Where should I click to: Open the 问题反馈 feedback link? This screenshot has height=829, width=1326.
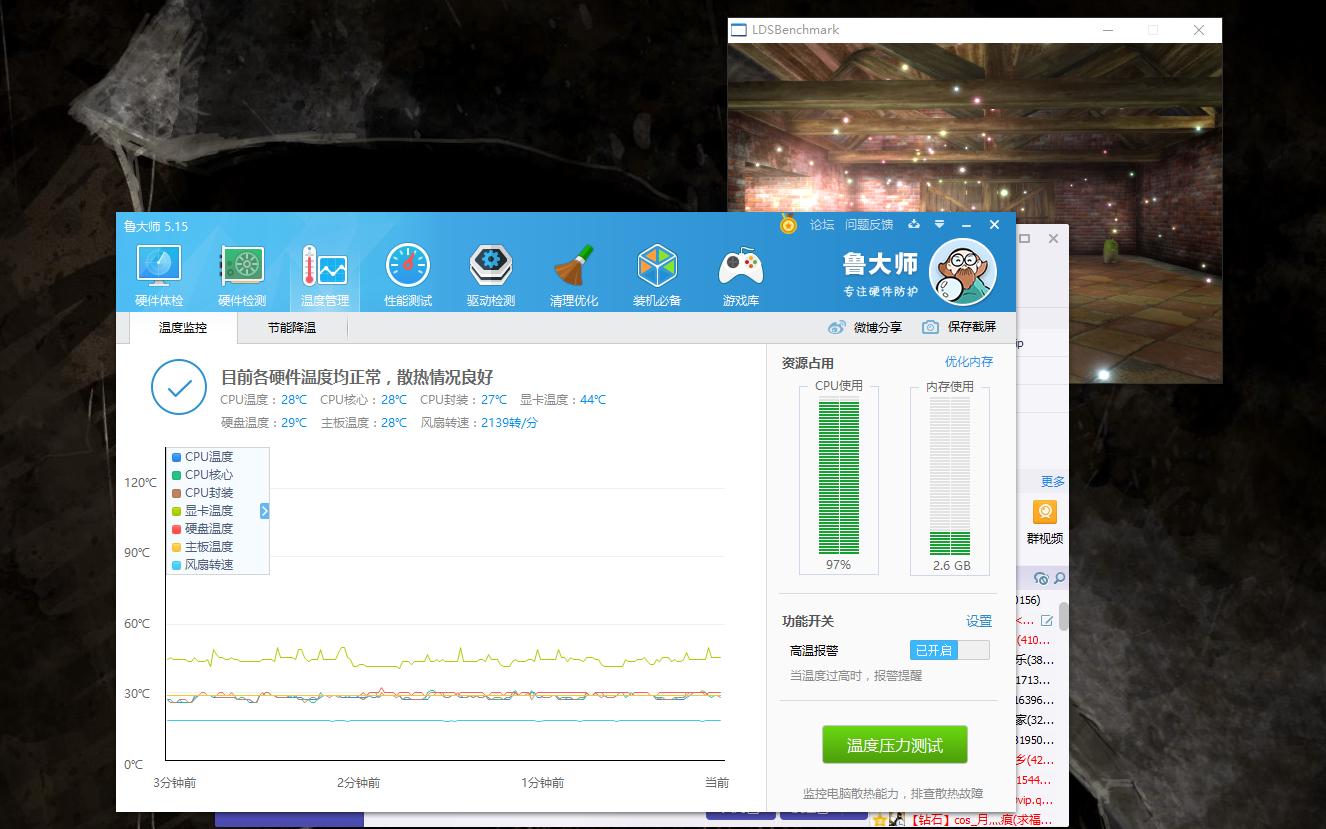[x=869, y=225]
